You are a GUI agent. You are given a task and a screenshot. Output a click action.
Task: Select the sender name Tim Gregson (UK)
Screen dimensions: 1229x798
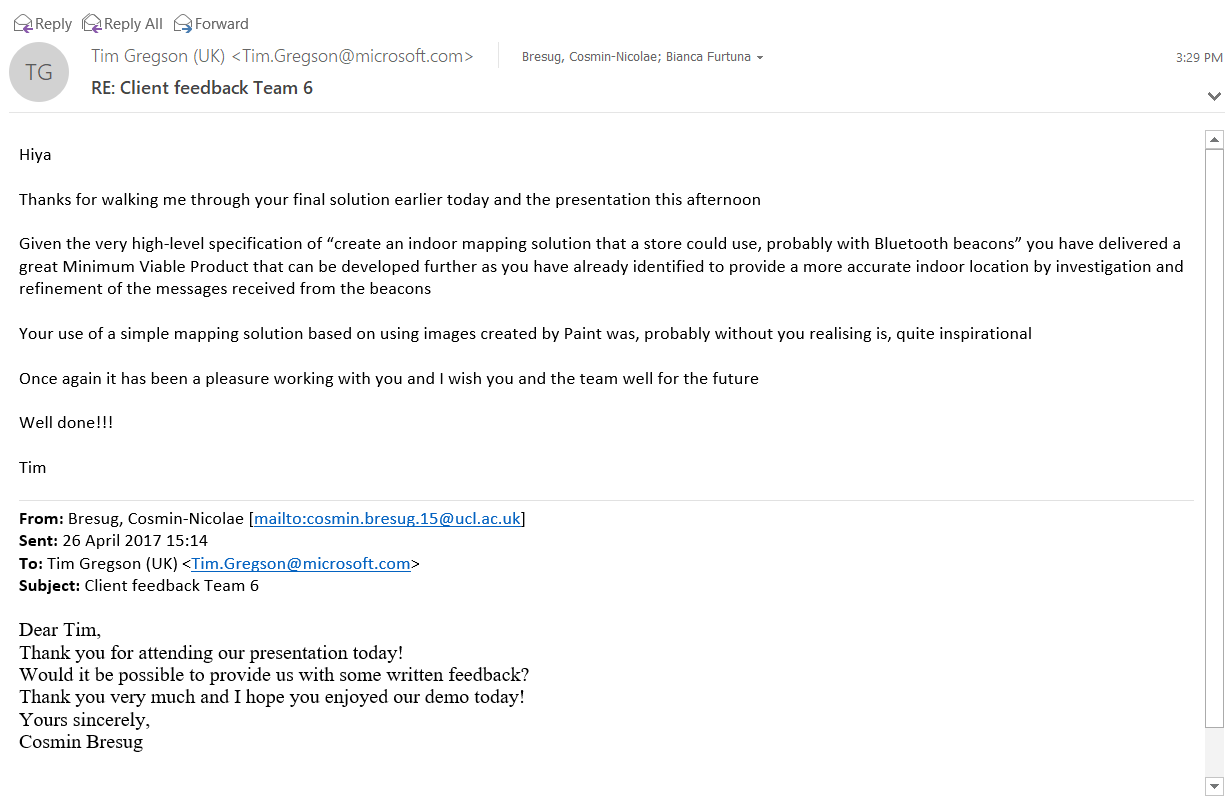pyautogui.click(x=158, y=56)
